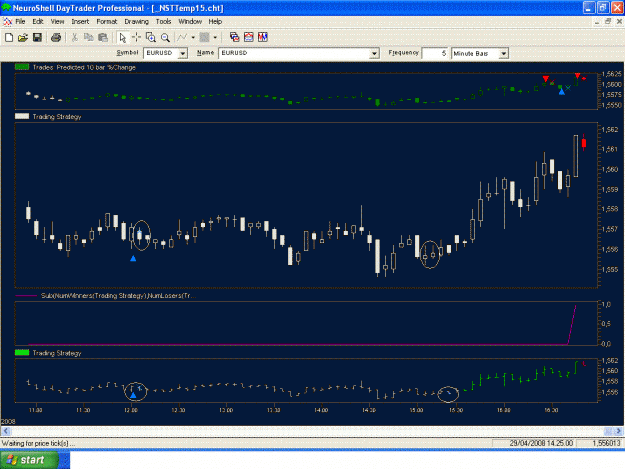Open the View menu
Viewport: 625px width, 469px height.
[57, 22]
